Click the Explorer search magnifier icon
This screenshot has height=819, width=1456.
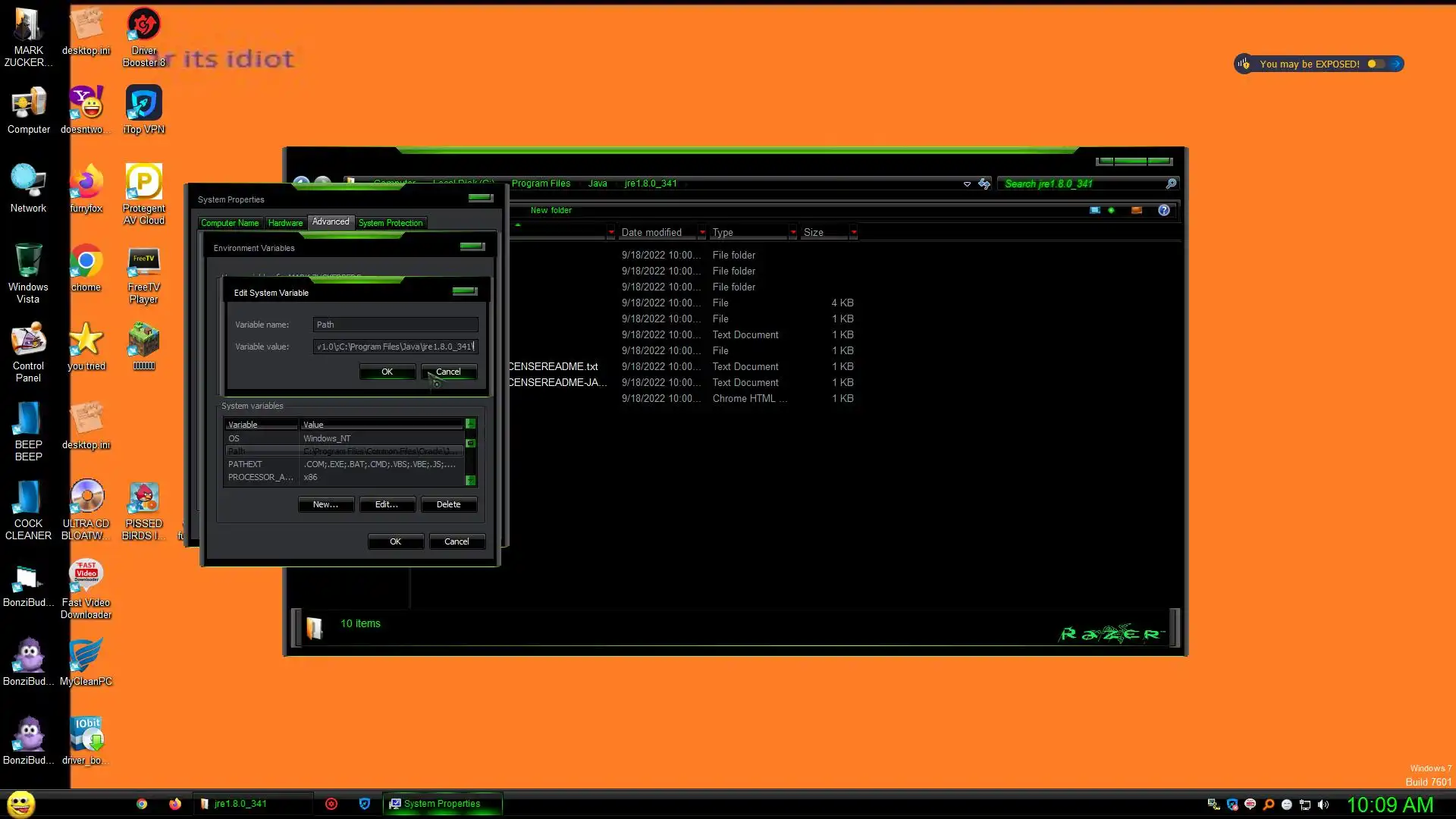coord(1171,184)
